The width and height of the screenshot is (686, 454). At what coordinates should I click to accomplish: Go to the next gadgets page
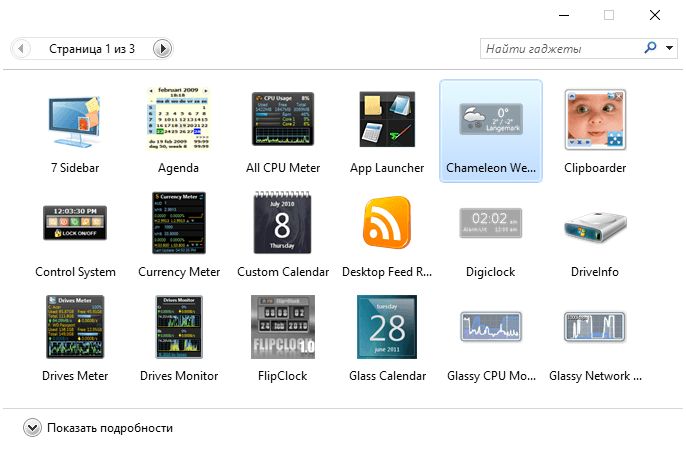tap(162, 48)
